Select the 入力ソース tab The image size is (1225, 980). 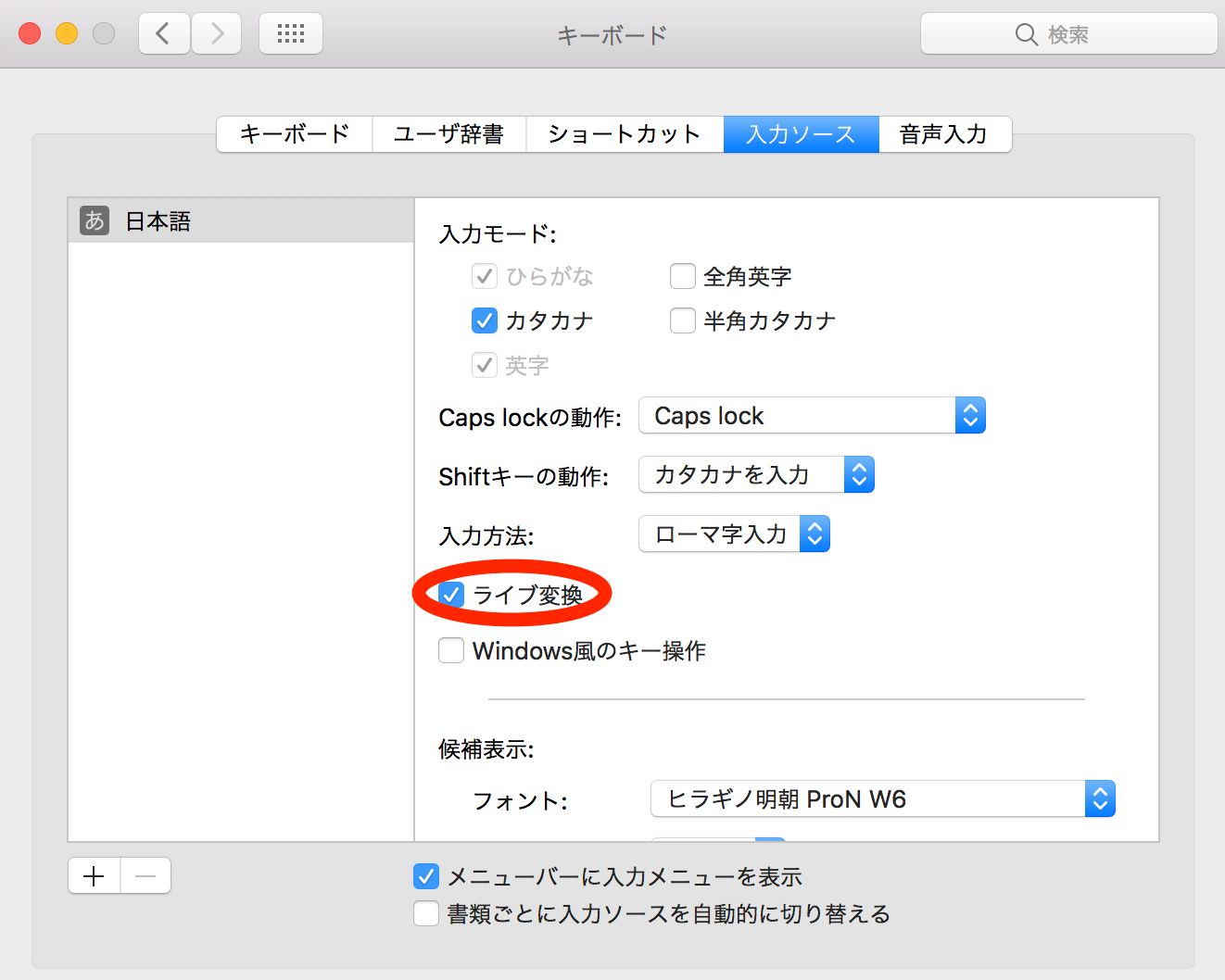[802, 134]
